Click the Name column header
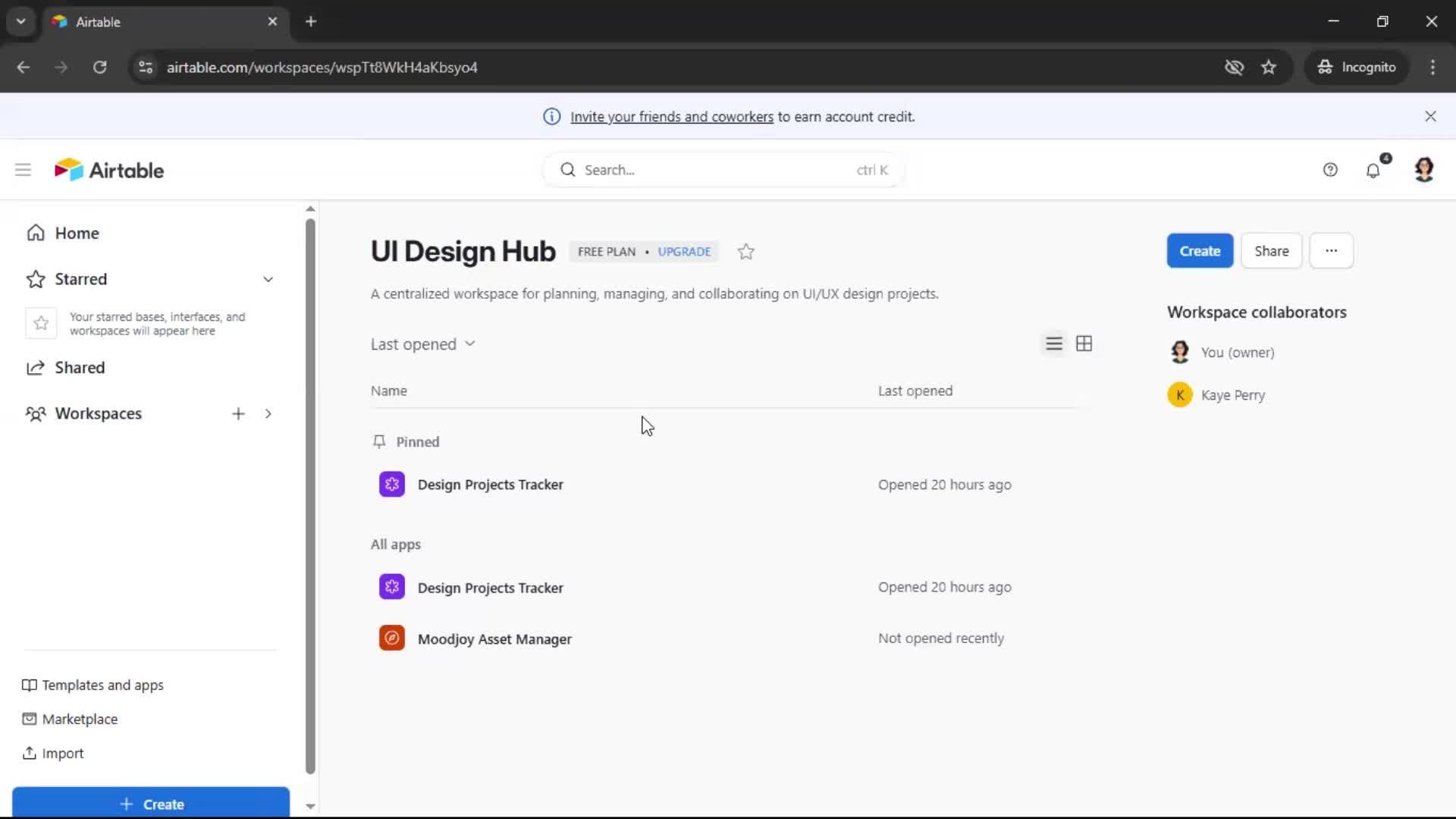Image resolution: width=1456 pixels, height=819 pixels. tap(389, 391)
